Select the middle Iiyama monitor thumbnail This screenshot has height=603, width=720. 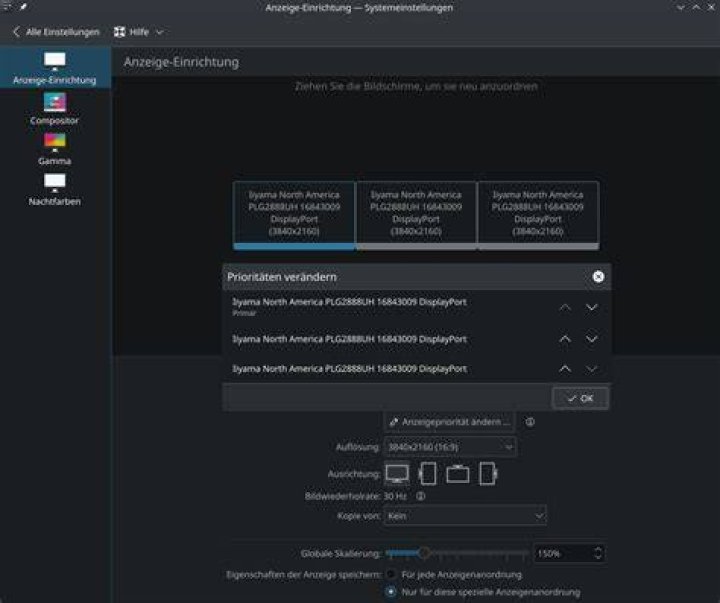pyautogui.click(x=416, y=215)
